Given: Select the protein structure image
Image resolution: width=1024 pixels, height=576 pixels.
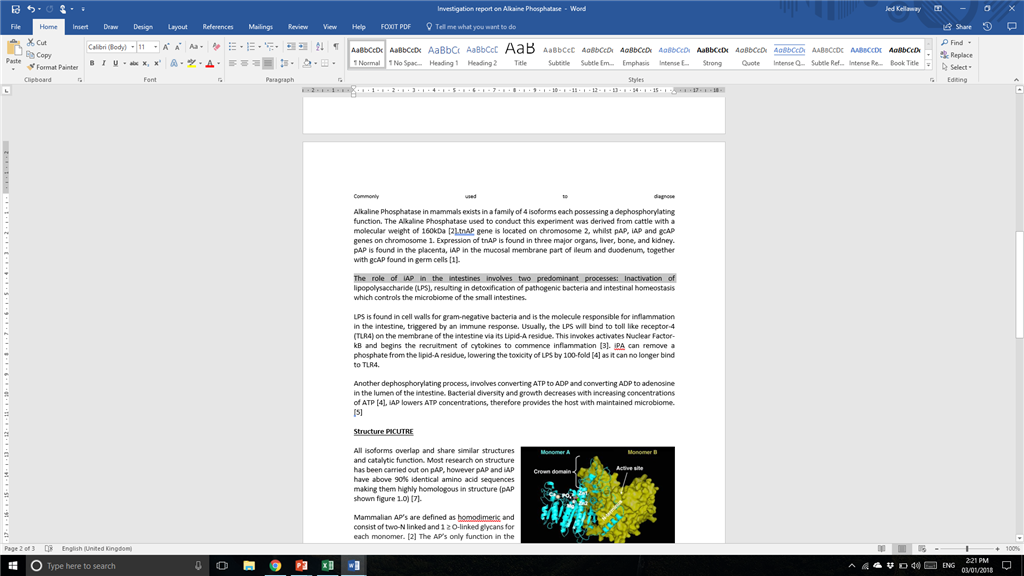Looking at the screenshot, I should pyautogui.click(x=598, y=494).
